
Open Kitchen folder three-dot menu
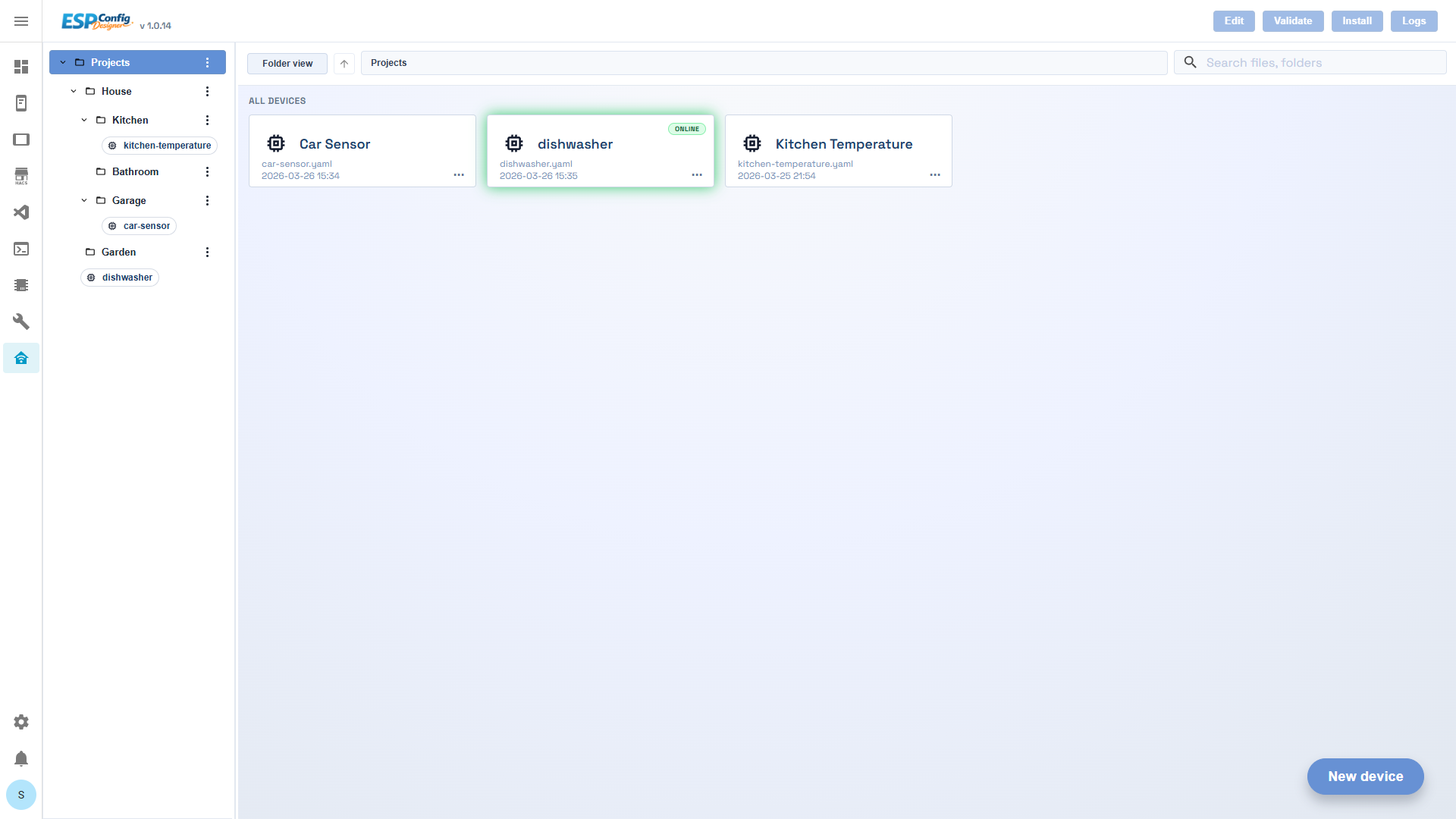tap(207, 120)
